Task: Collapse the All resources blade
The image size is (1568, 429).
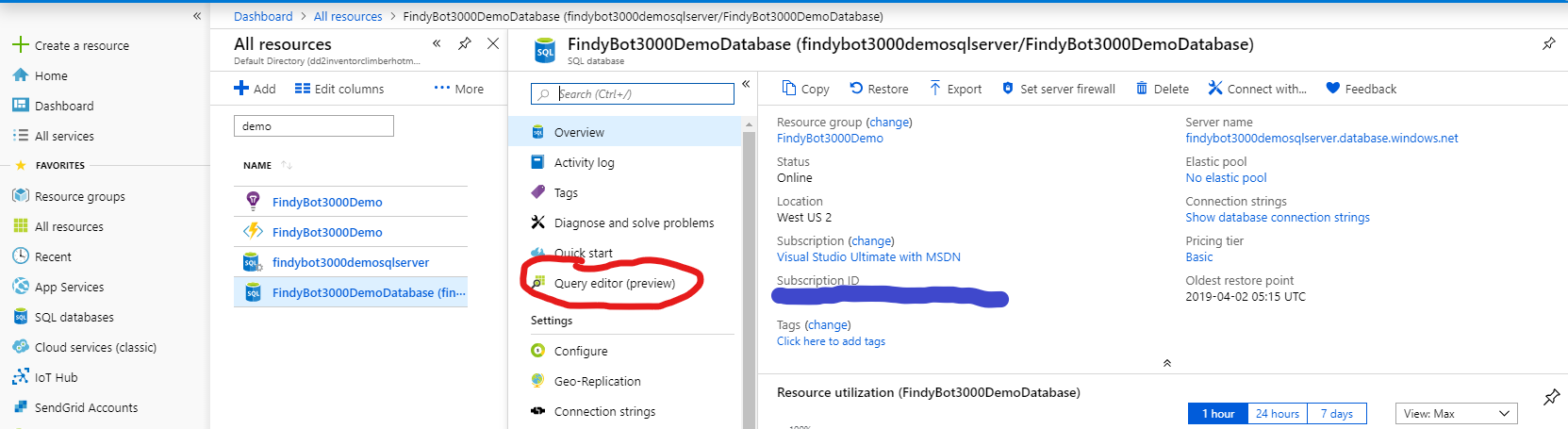Action: pos(437,43)
